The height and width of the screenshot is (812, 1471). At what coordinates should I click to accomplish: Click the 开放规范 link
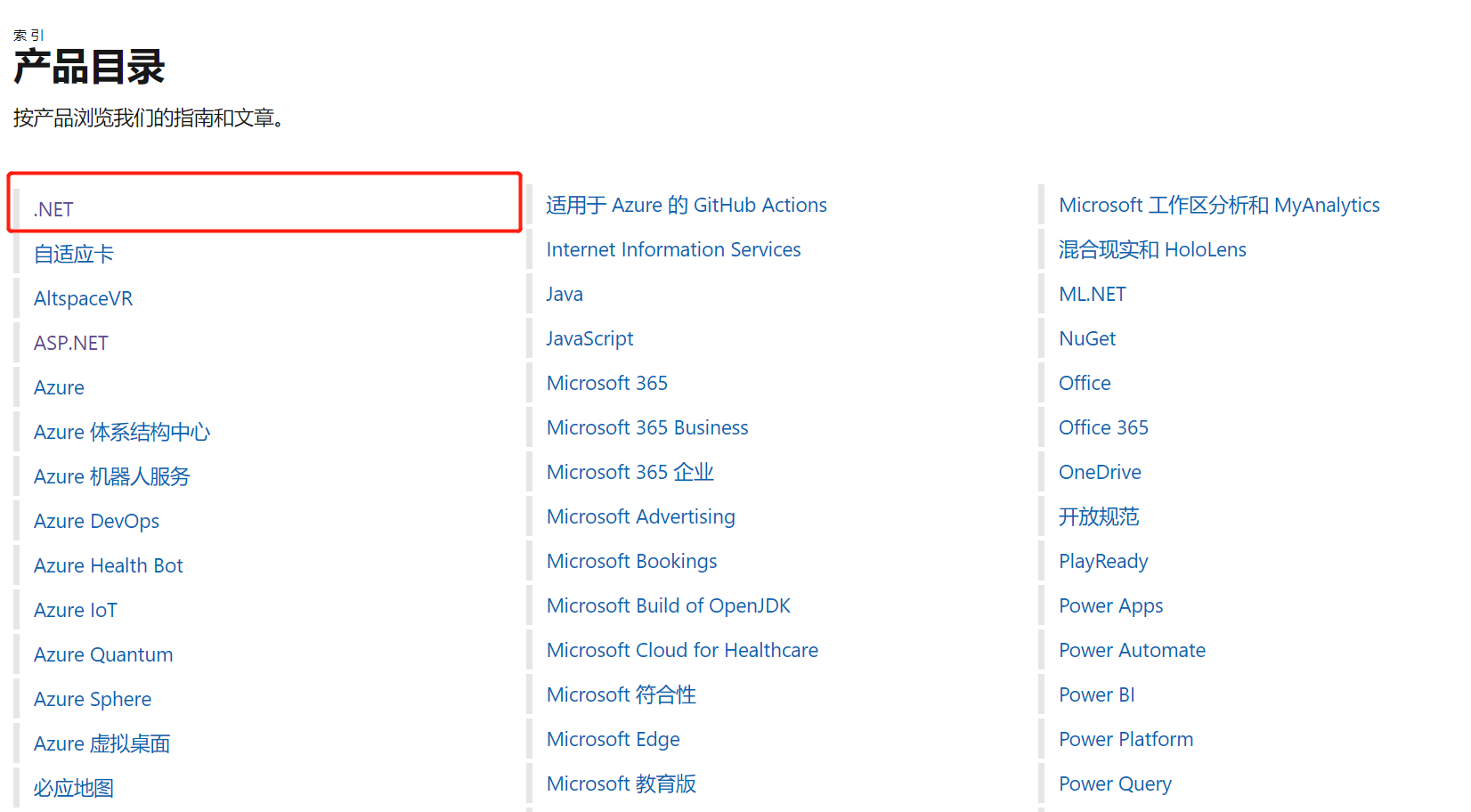click(x=1099, y=516)
